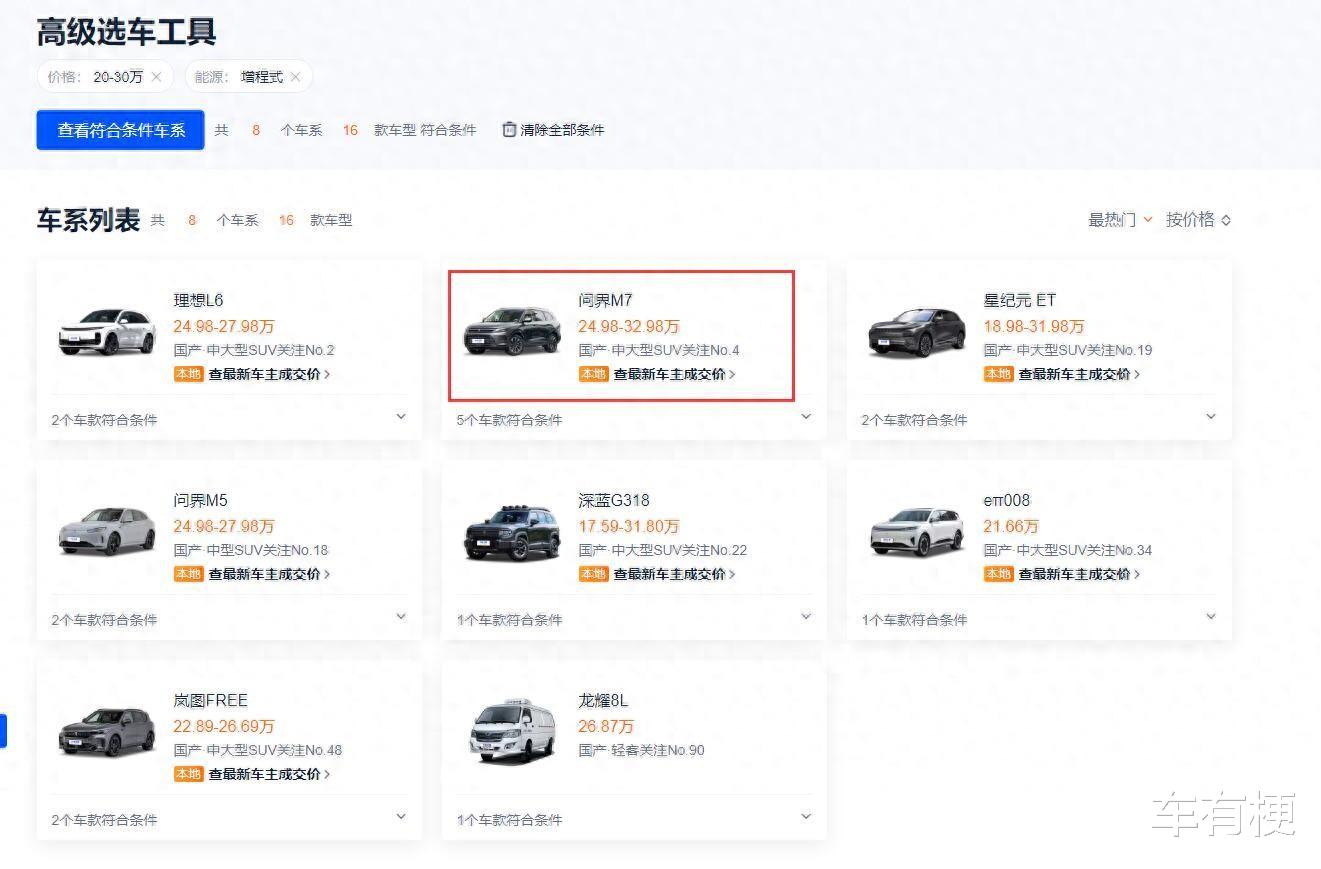
Task: Click 本地 badge on 岚图FREE card
Action: 188,774
